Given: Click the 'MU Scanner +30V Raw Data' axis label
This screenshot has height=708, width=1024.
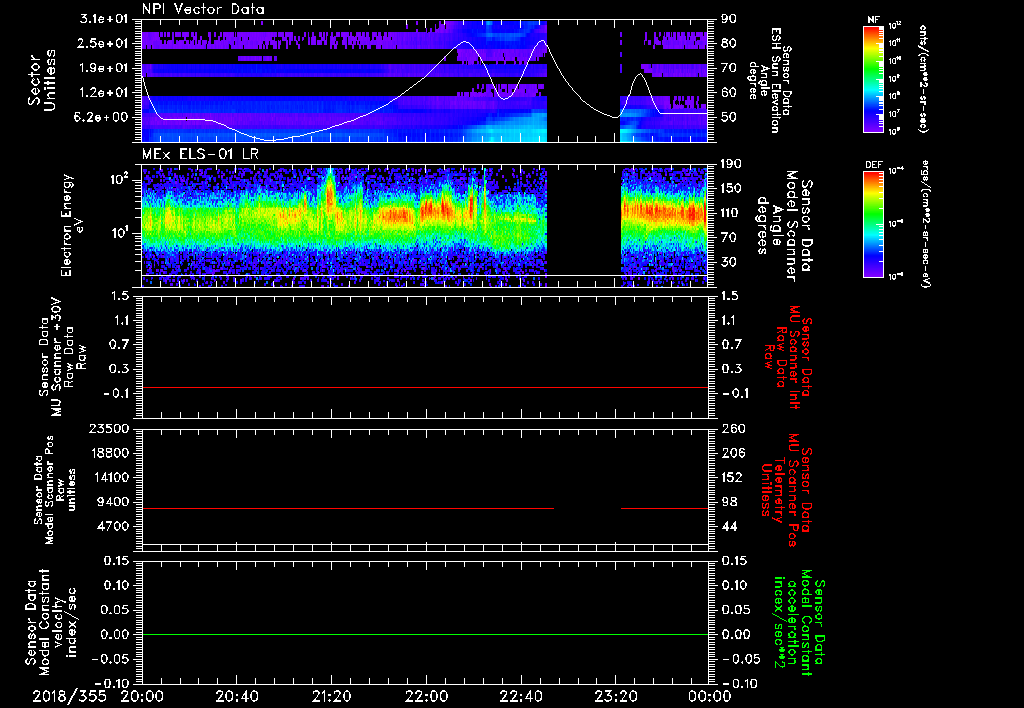Looking at the screenshot, I should coord(63,357).
